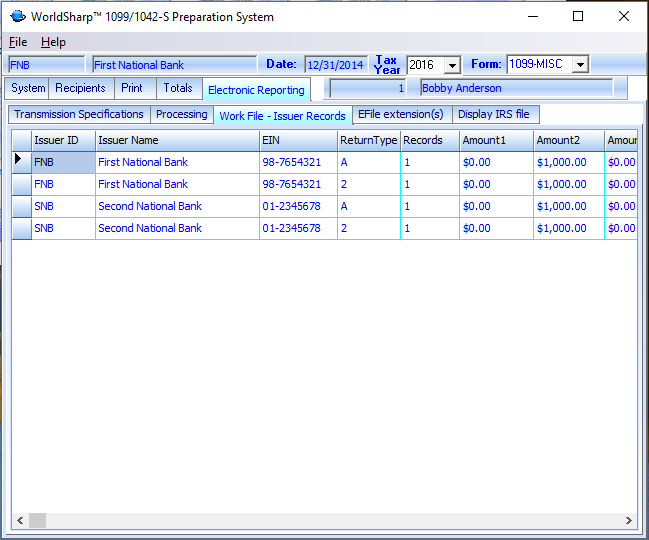Open the Print tab
Viewport: 649px width, 540px height.
pyautogui.click(x=132, y=88)
